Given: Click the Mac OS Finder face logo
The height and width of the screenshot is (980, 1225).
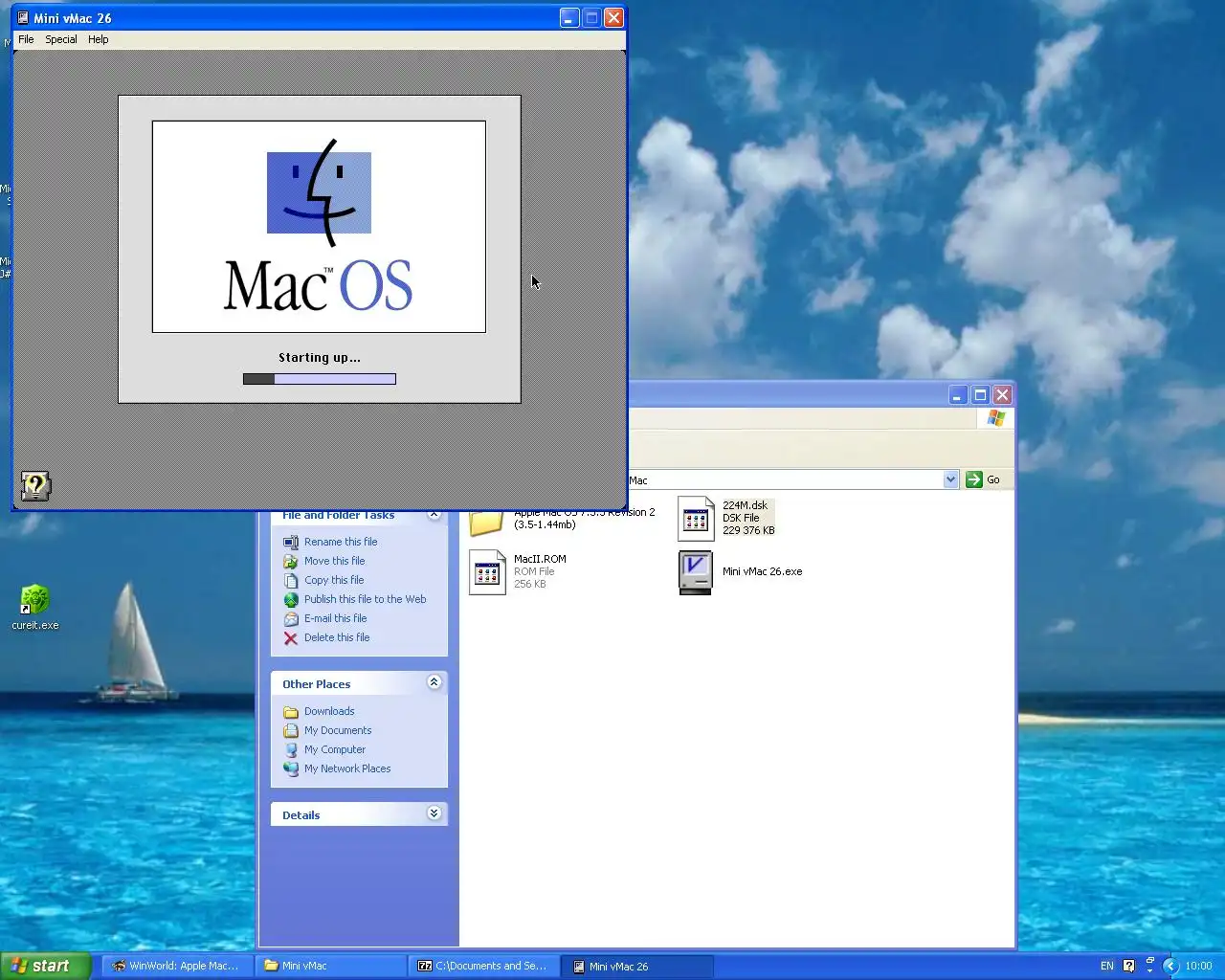Looking at the screenshot, I should [319, 192].
